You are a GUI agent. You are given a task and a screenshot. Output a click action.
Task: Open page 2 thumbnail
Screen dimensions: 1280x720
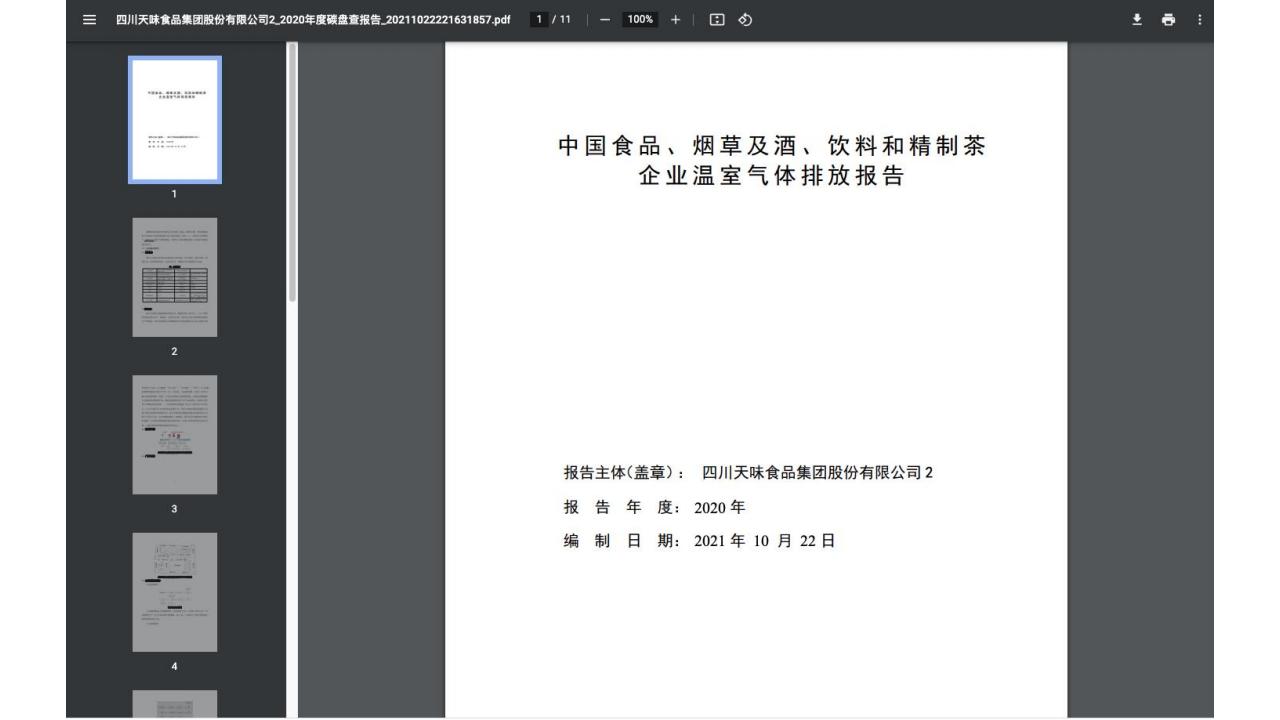[x=175, y=277]
